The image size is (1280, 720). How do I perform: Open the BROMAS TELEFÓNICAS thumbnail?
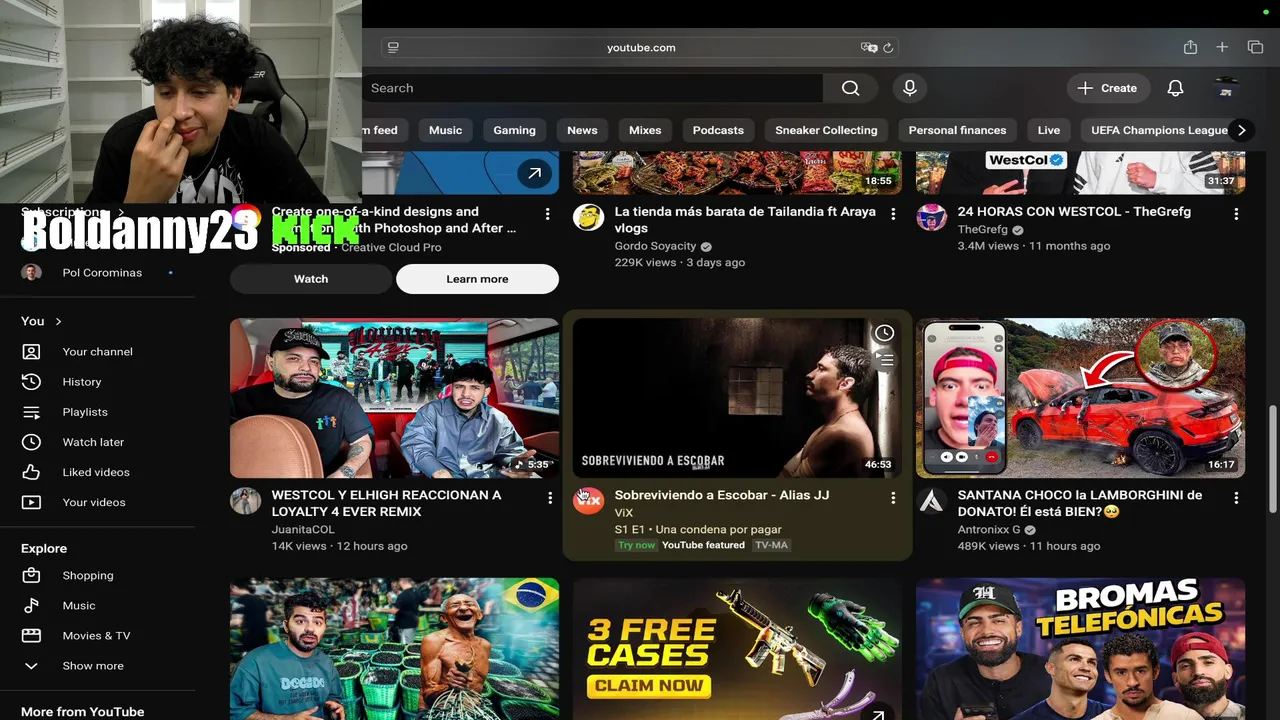(x=1080, y=649)
